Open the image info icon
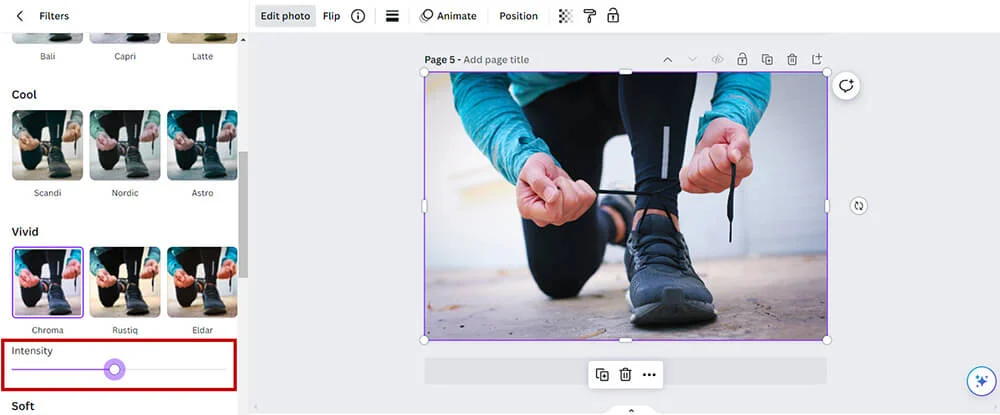Viewport: 1000px width, 415px height. pos(357,16)
